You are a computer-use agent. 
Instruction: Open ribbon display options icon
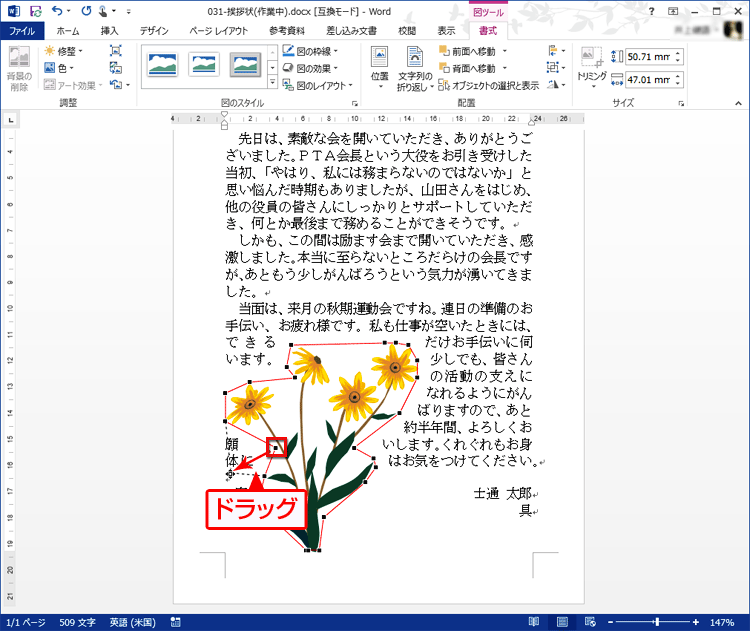673,11
